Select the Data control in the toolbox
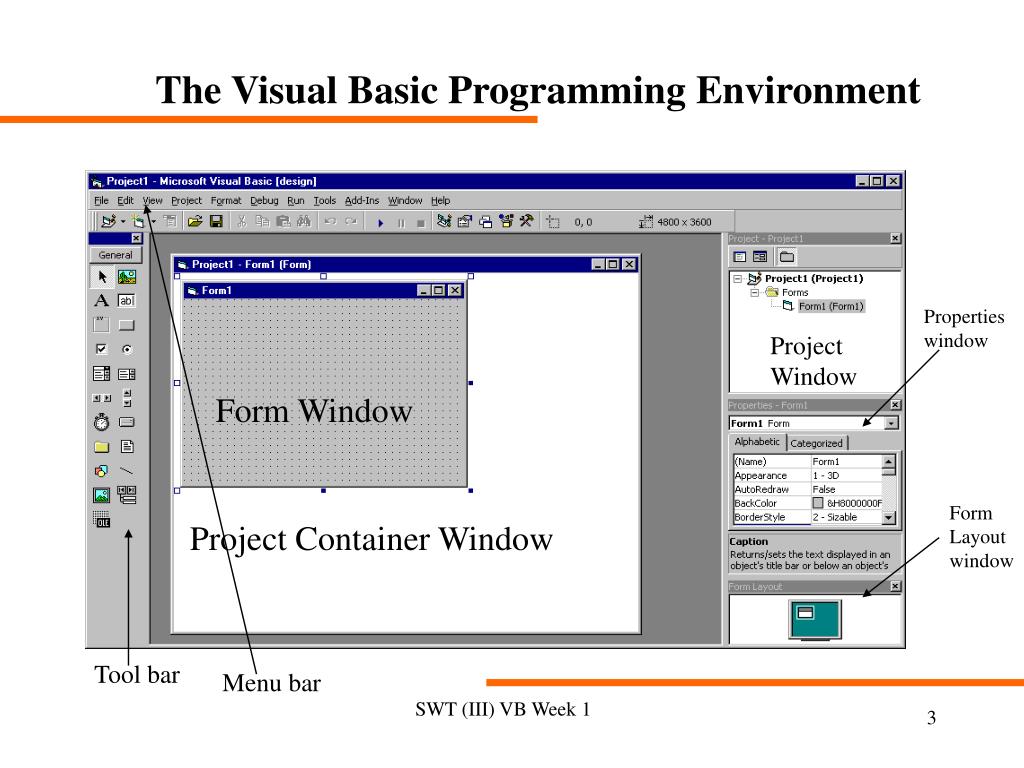 click(127, 495)
